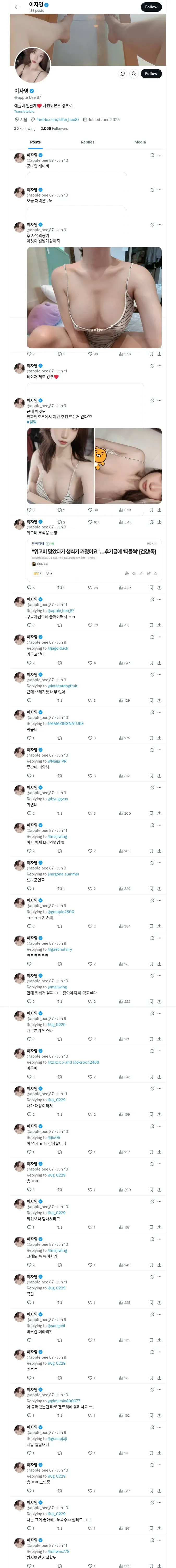Share the post with 89 likes
The height and width of the screenshot is (1568, 176).
click(x=159, y=354)
